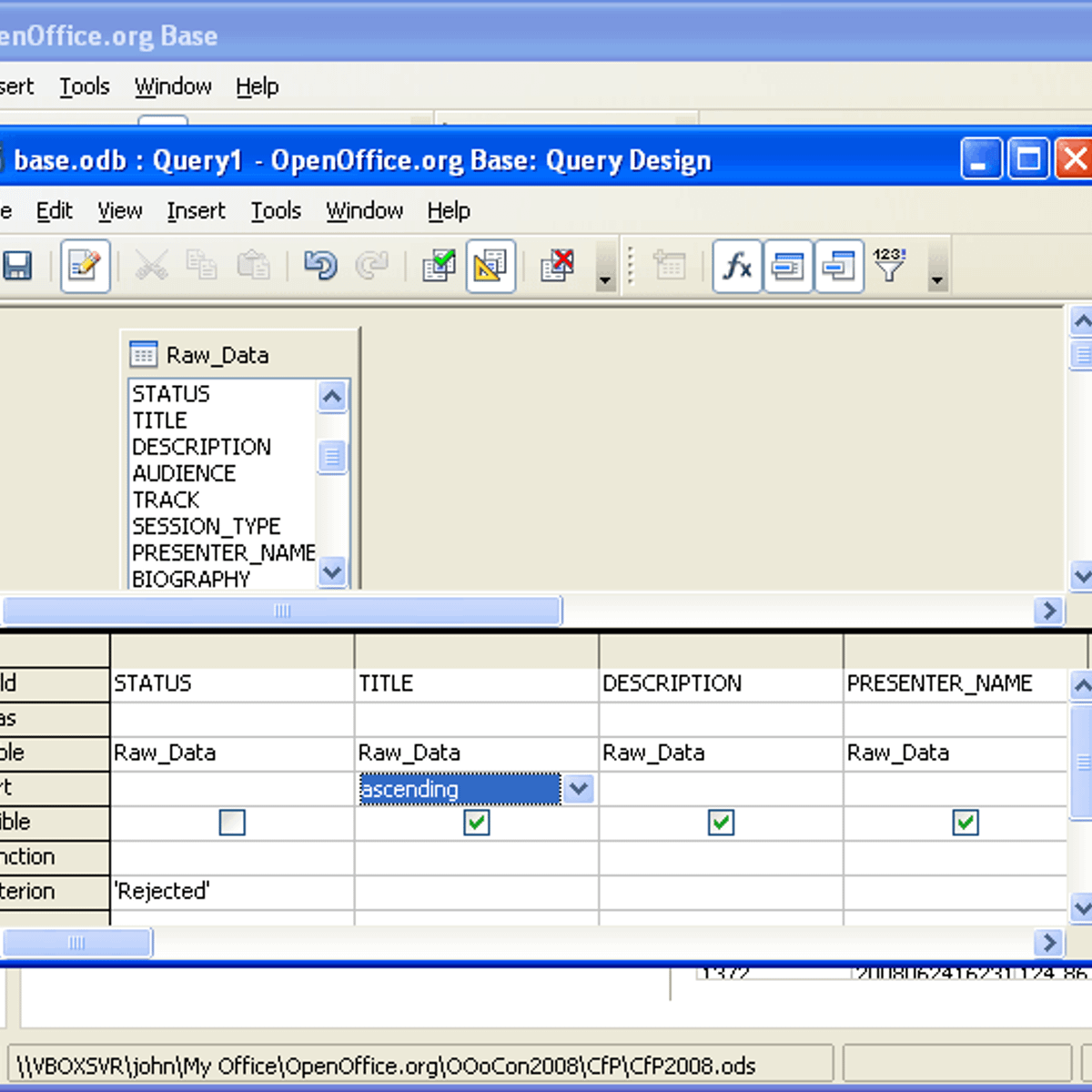Click the DESCRIPTION field cell in grid

click(721, 684)
